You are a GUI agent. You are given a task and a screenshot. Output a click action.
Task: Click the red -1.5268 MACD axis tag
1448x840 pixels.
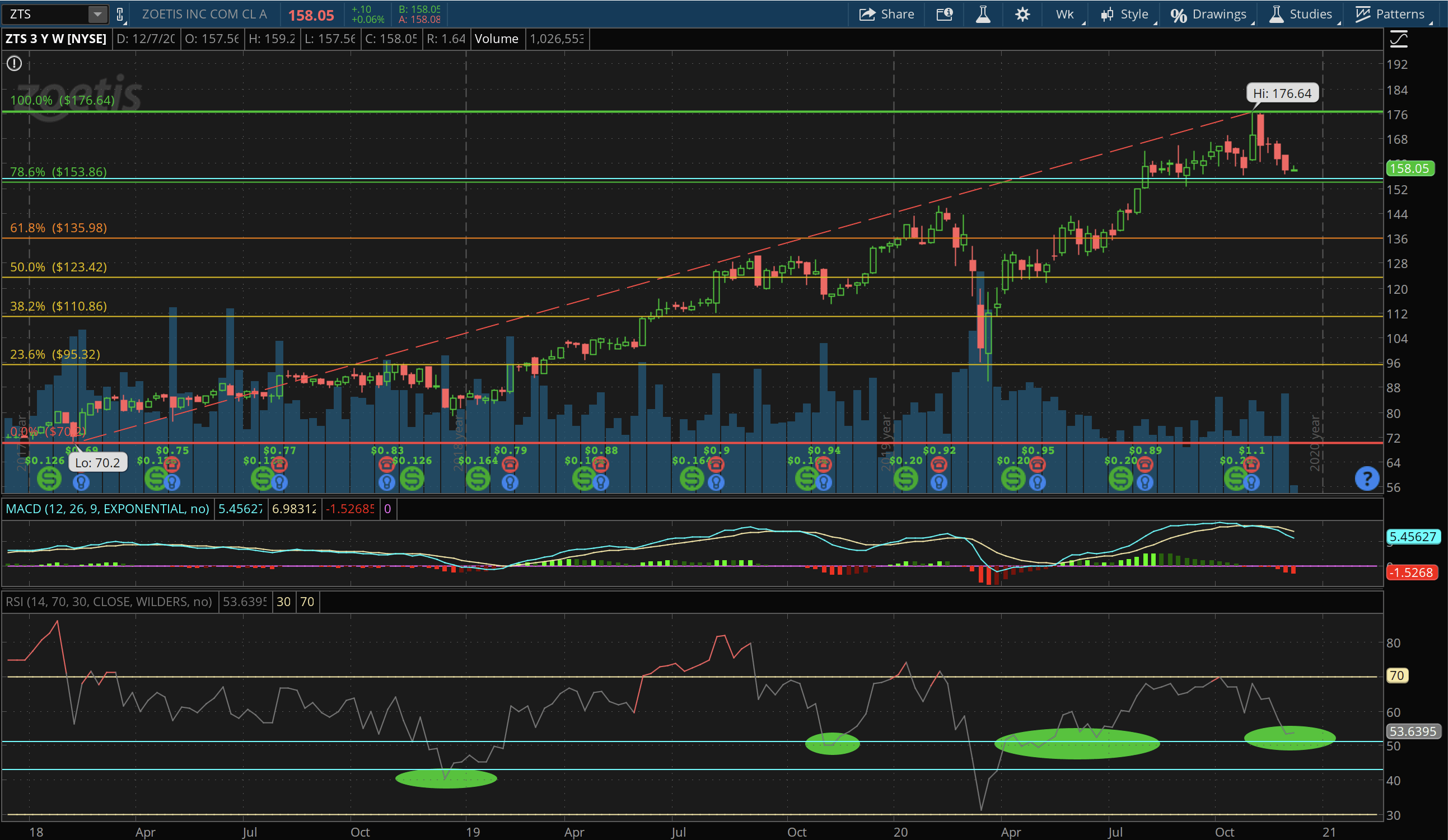pyautogui.click(x=1412, y=572)
